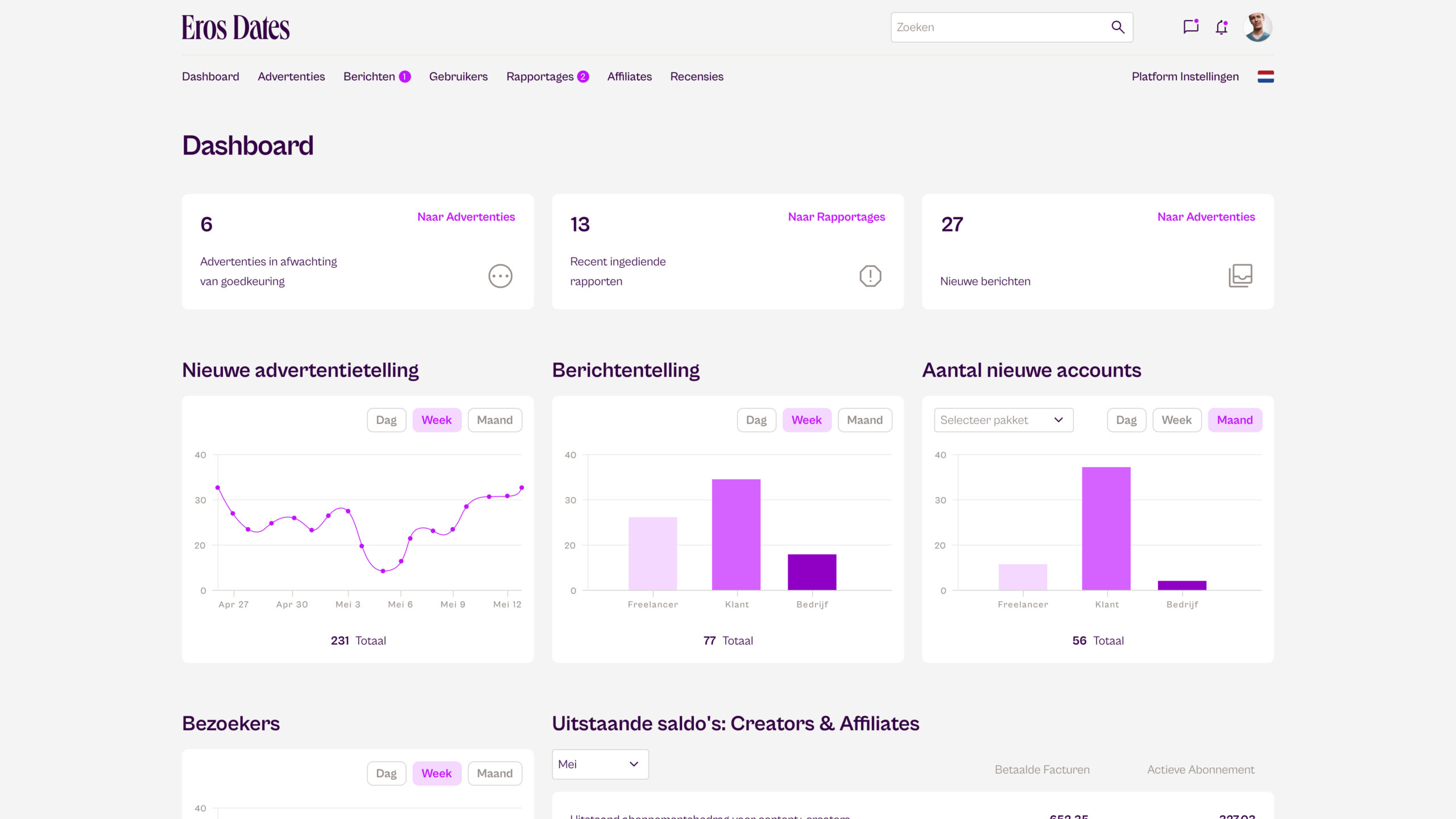Image resolution: width=1456 pixels, height=819 pixels.
Task: Click the 'Nieuwe berichten' label
Action: tap(985, 282)
